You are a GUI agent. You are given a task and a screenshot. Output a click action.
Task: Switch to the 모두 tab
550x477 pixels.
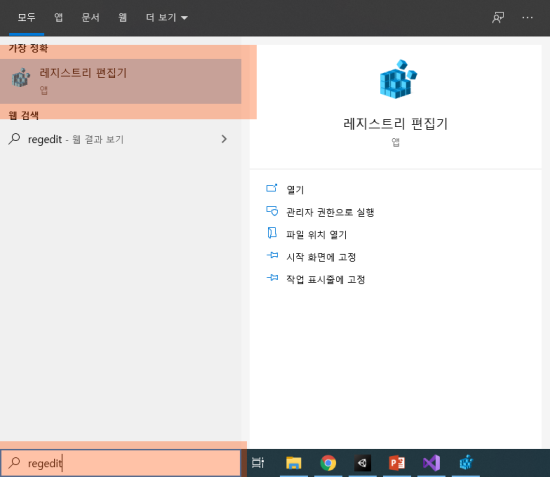(26, 17)
